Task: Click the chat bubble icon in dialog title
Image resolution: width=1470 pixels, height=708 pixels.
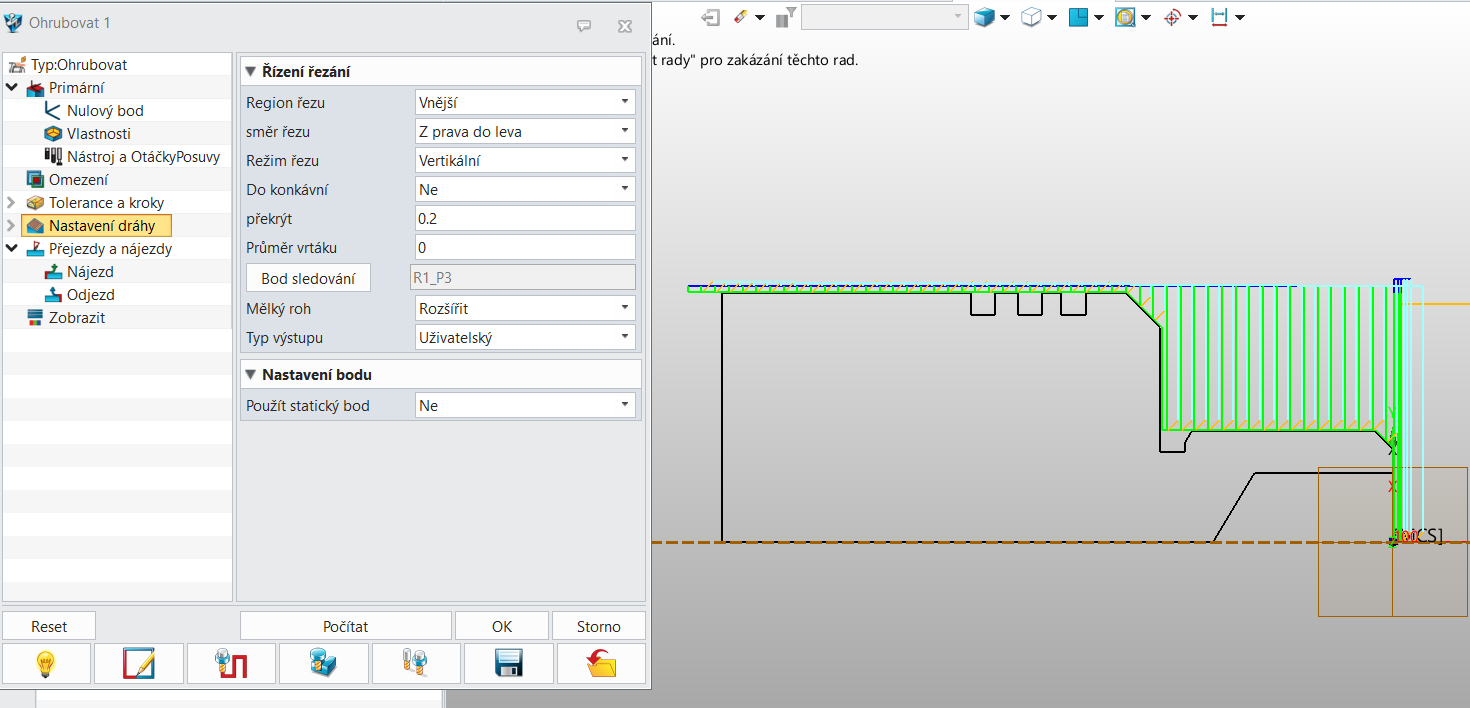Action: pyautogui.click(x=585, y=26)
